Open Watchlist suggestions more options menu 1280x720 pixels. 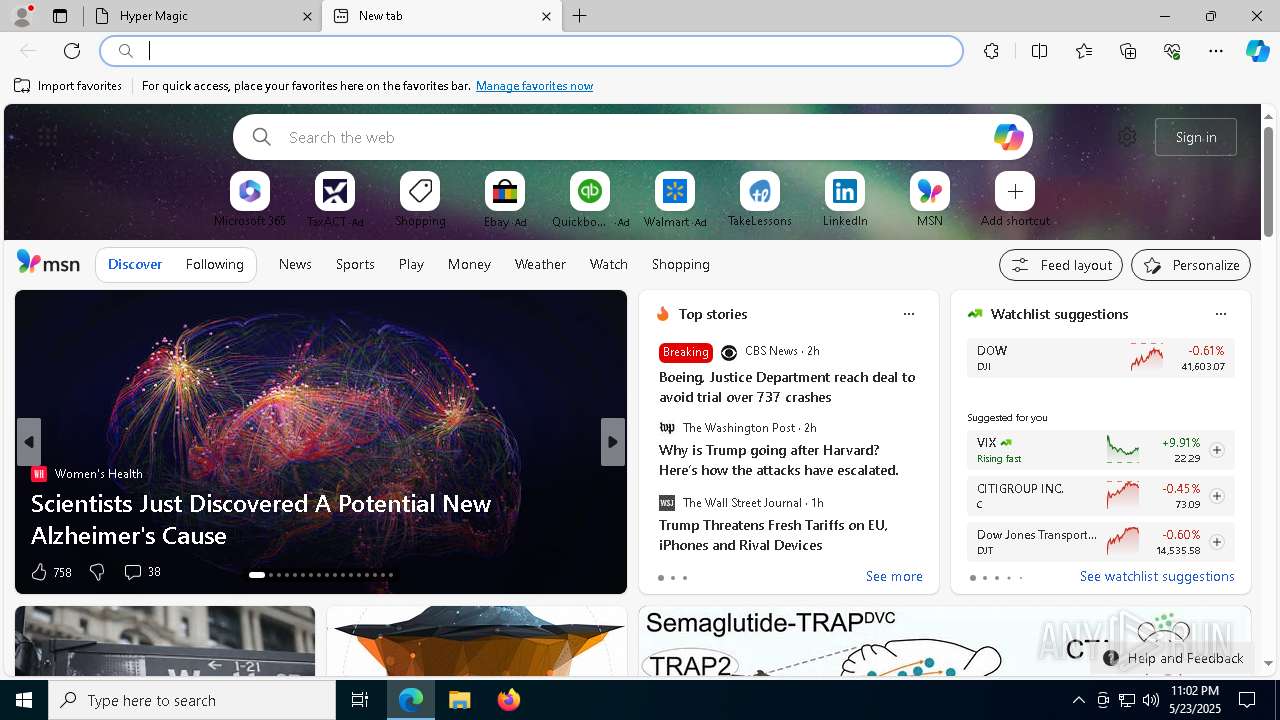pyautogui.click(x=1221, y=314)
